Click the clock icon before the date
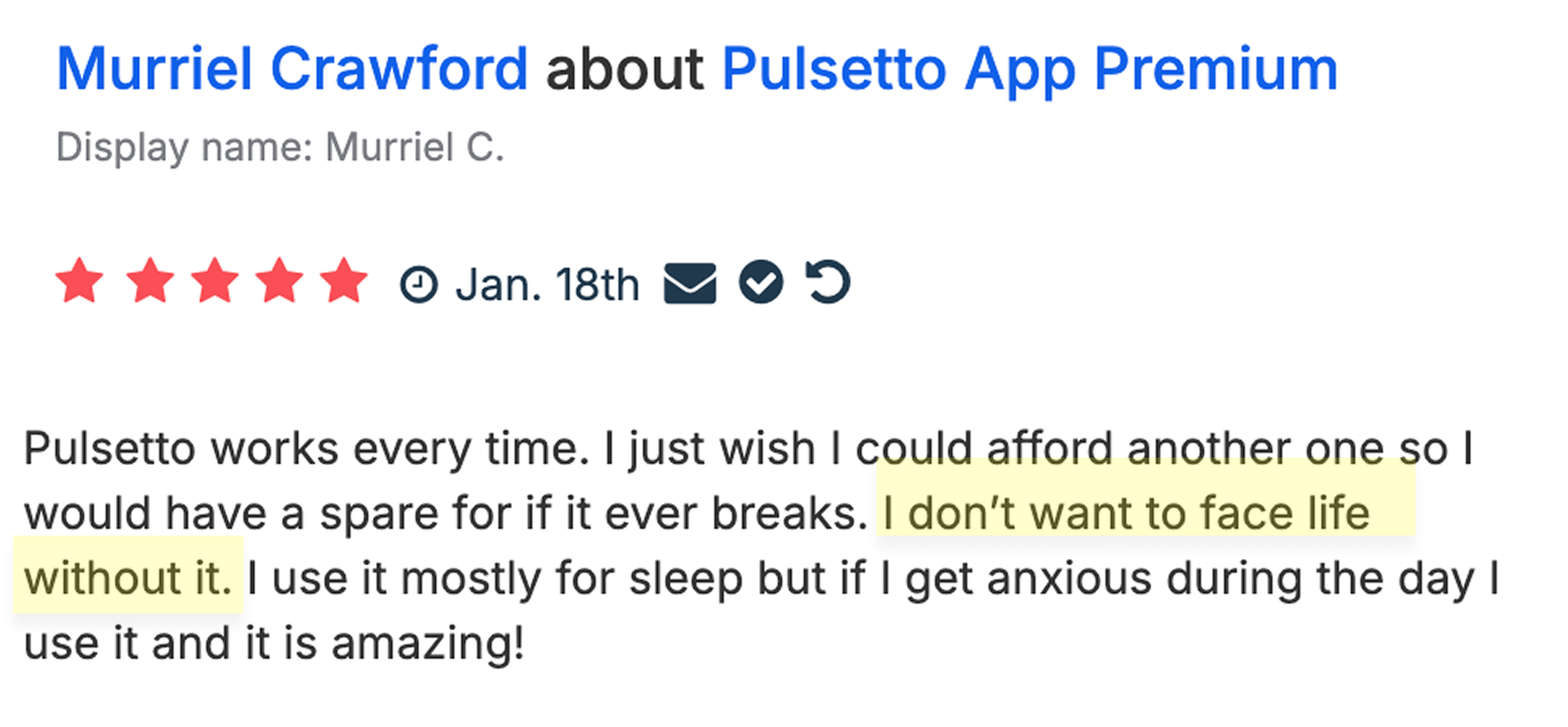 coord(419,285)
